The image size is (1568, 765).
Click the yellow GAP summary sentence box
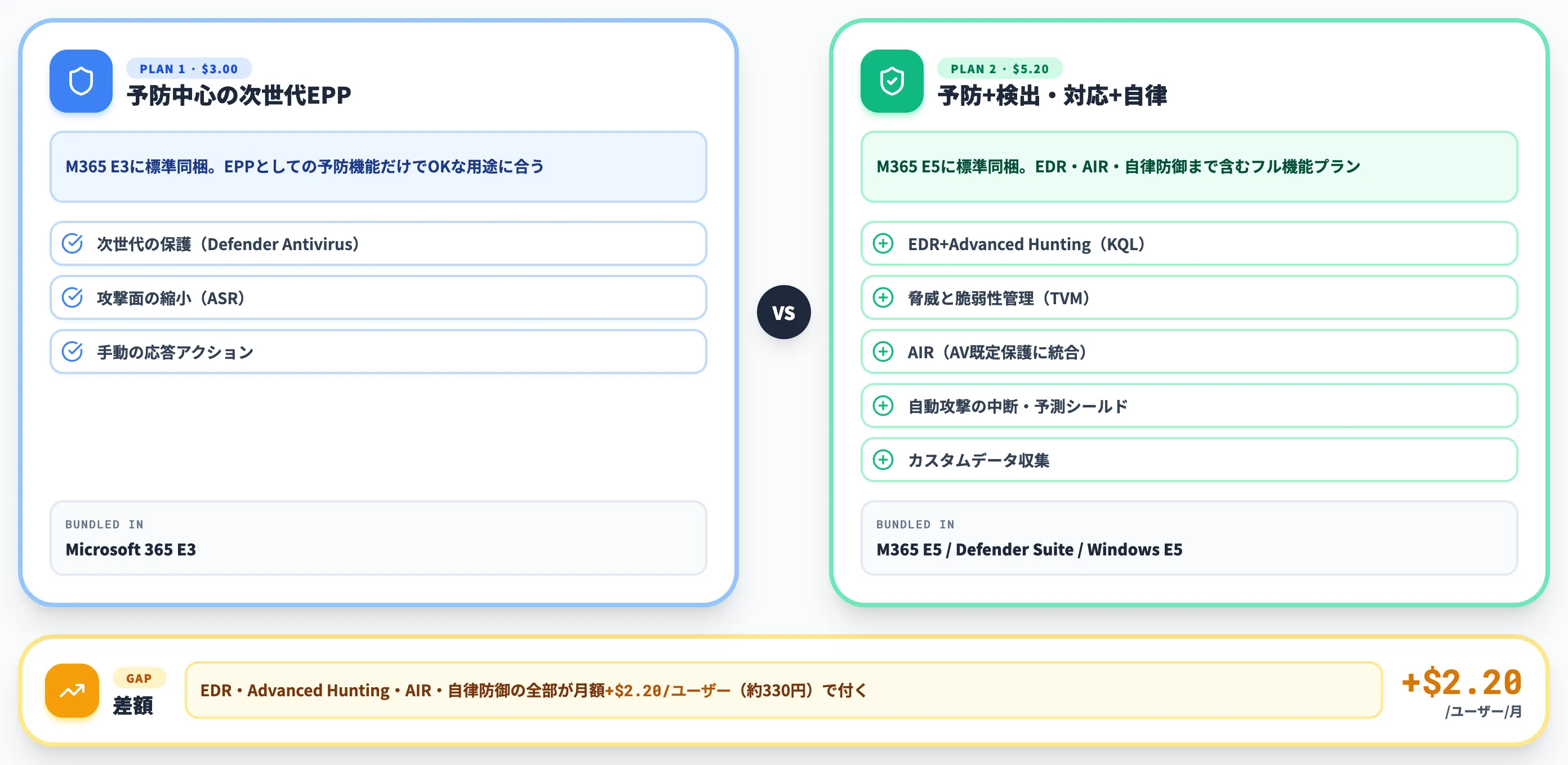pyautogui.click(x=783, y=690)
